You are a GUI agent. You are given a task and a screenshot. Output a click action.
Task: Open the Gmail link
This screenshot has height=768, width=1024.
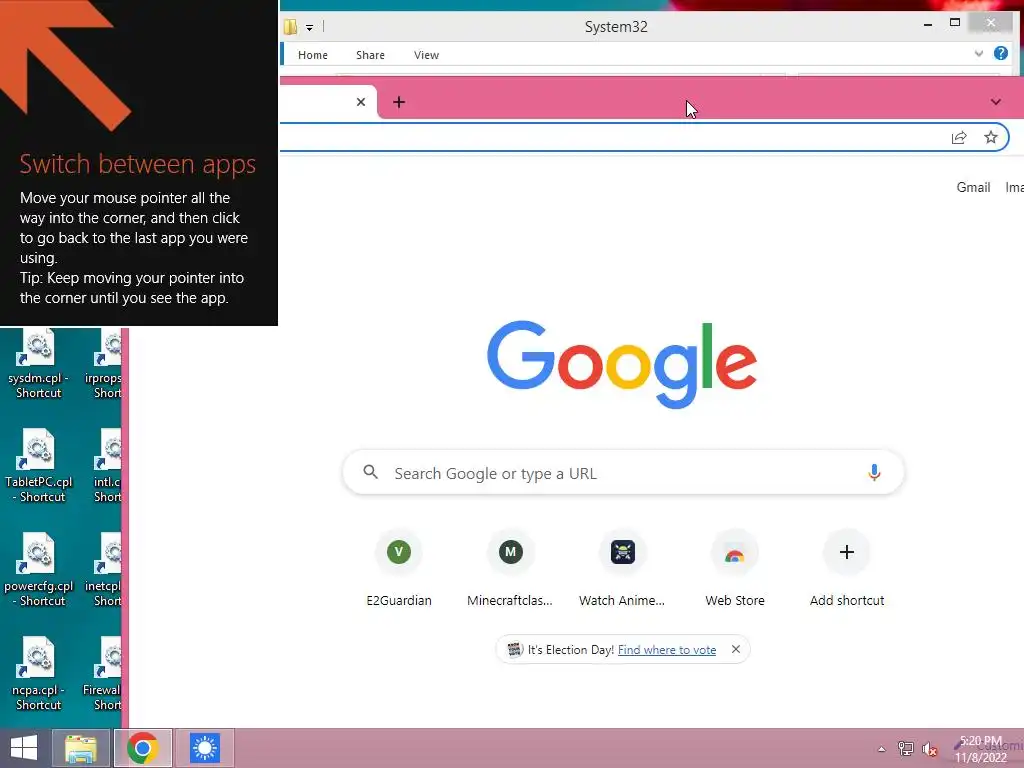[973, 187]
